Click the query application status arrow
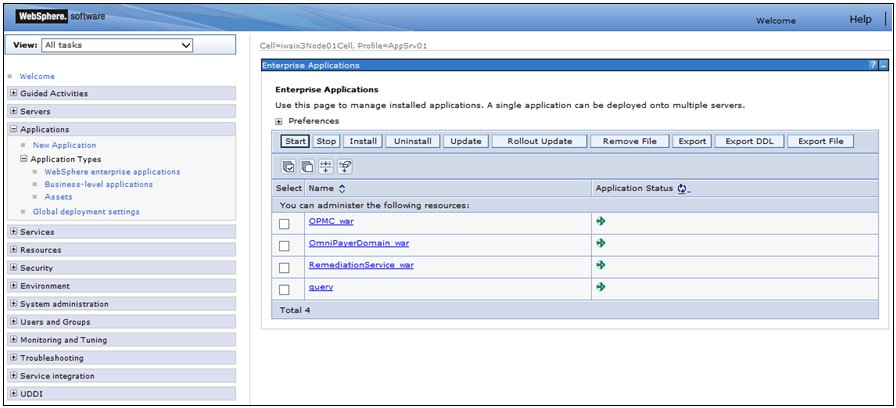 click(x=600, y=287)
